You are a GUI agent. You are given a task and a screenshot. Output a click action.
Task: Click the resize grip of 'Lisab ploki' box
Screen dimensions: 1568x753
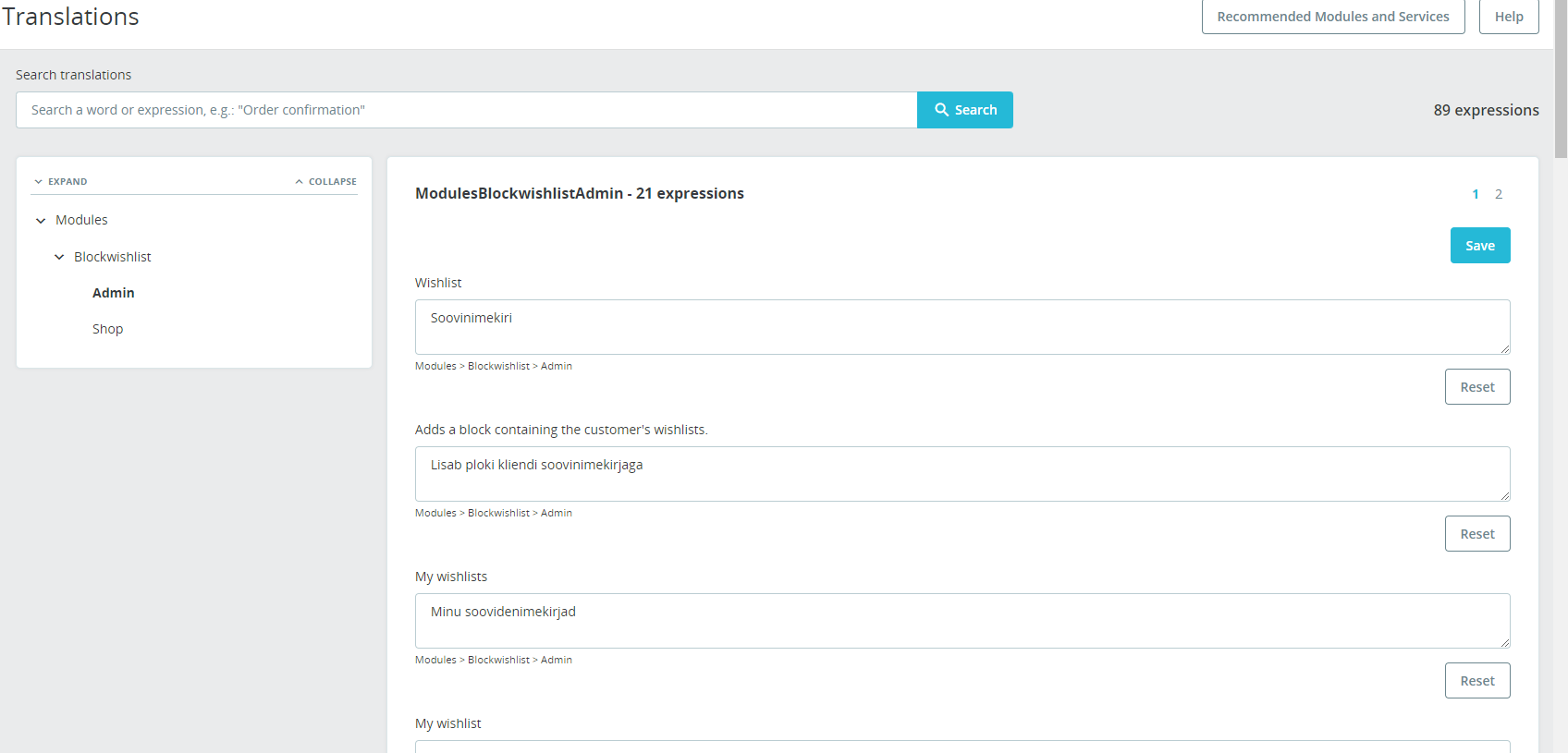click(1505, 496)
